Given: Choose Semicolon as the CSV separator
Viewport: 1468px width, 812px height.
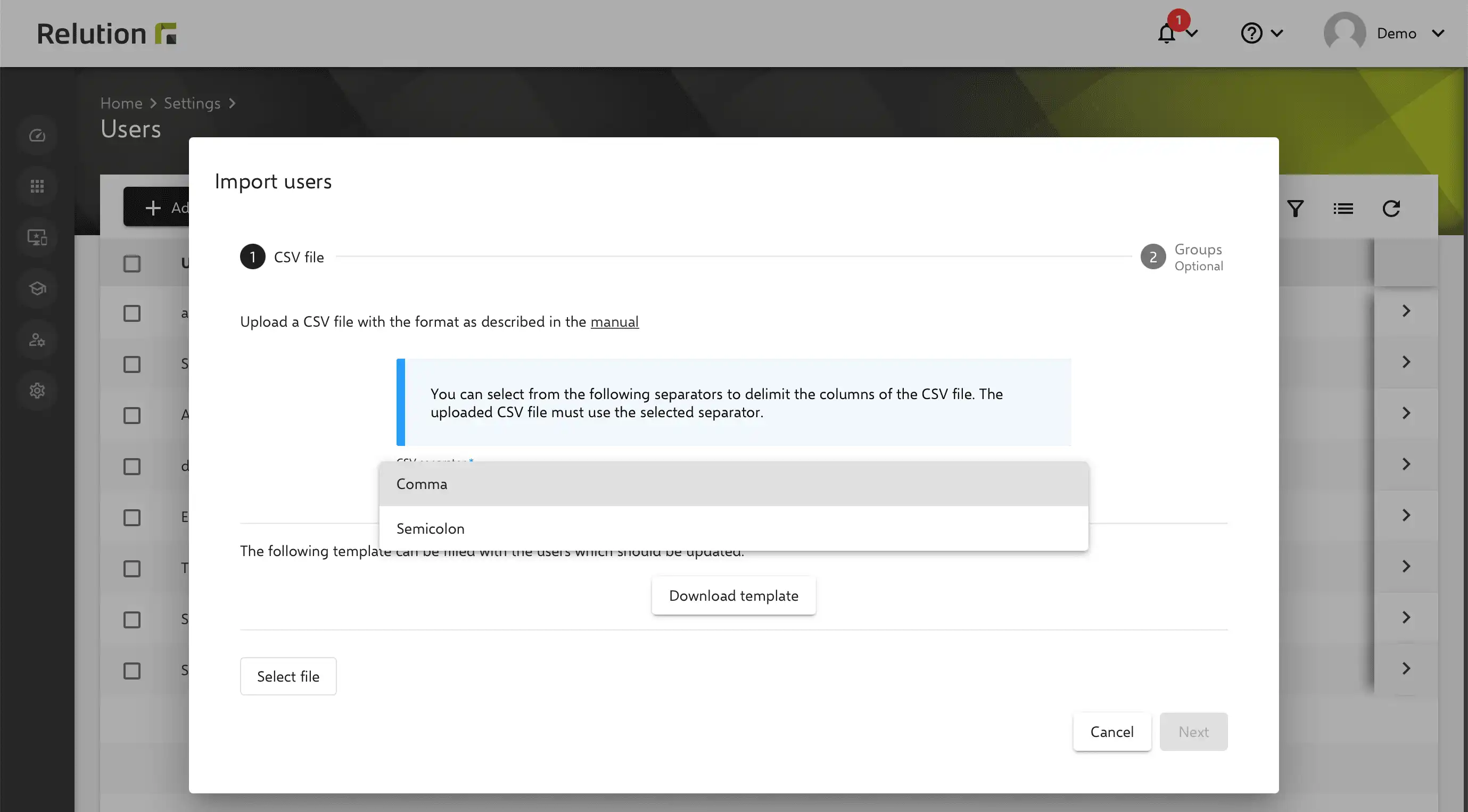Looking at the screenshot, I should [x=733, y=528].
